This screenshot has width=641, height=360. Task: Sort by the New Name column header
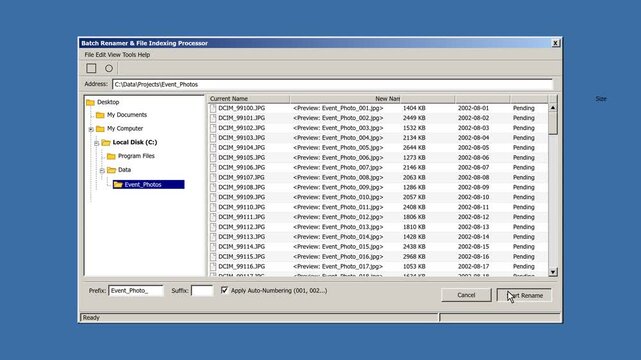[x=345, y=99]
